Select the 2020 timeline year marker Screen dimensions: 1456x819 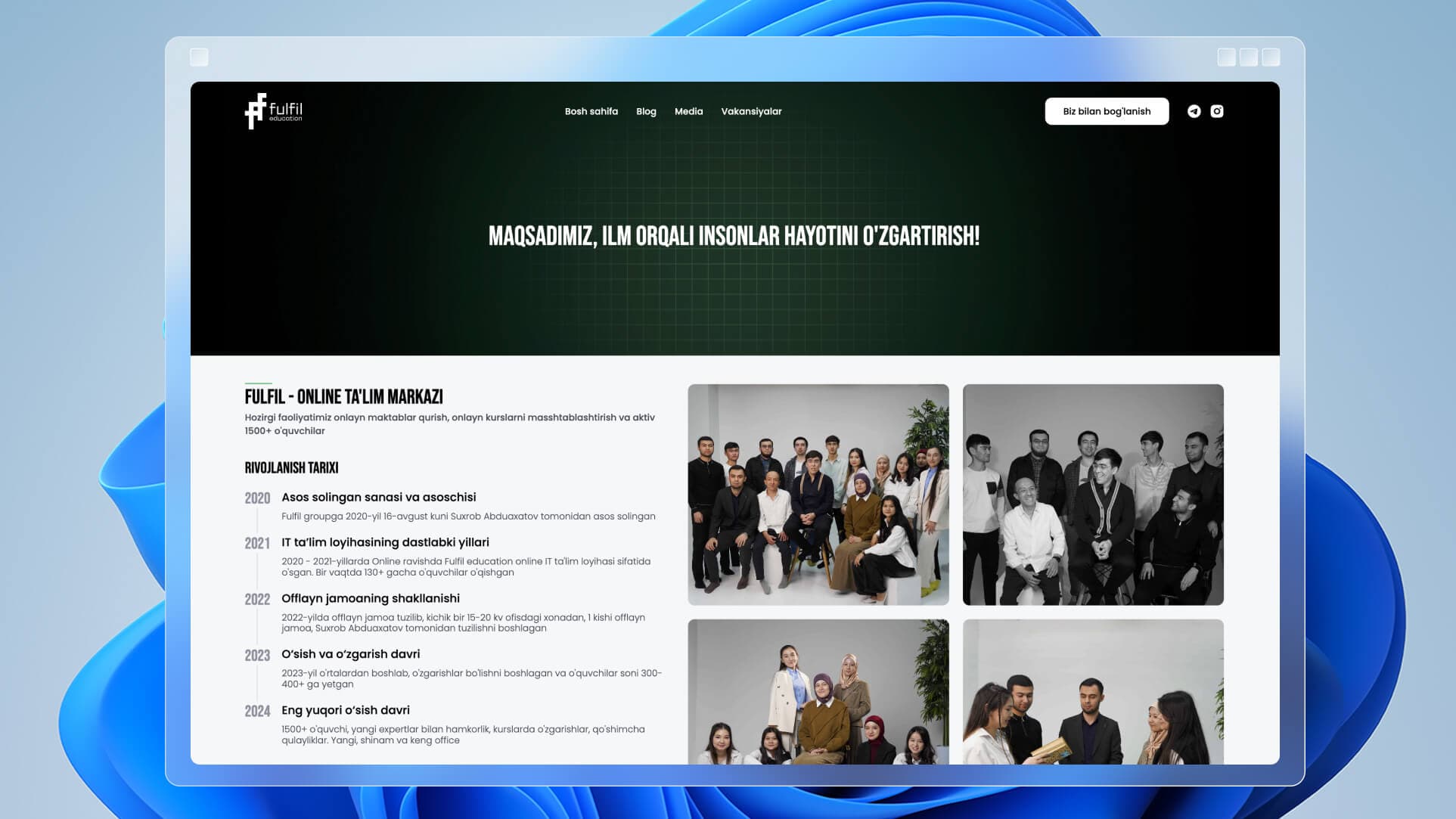257,498
